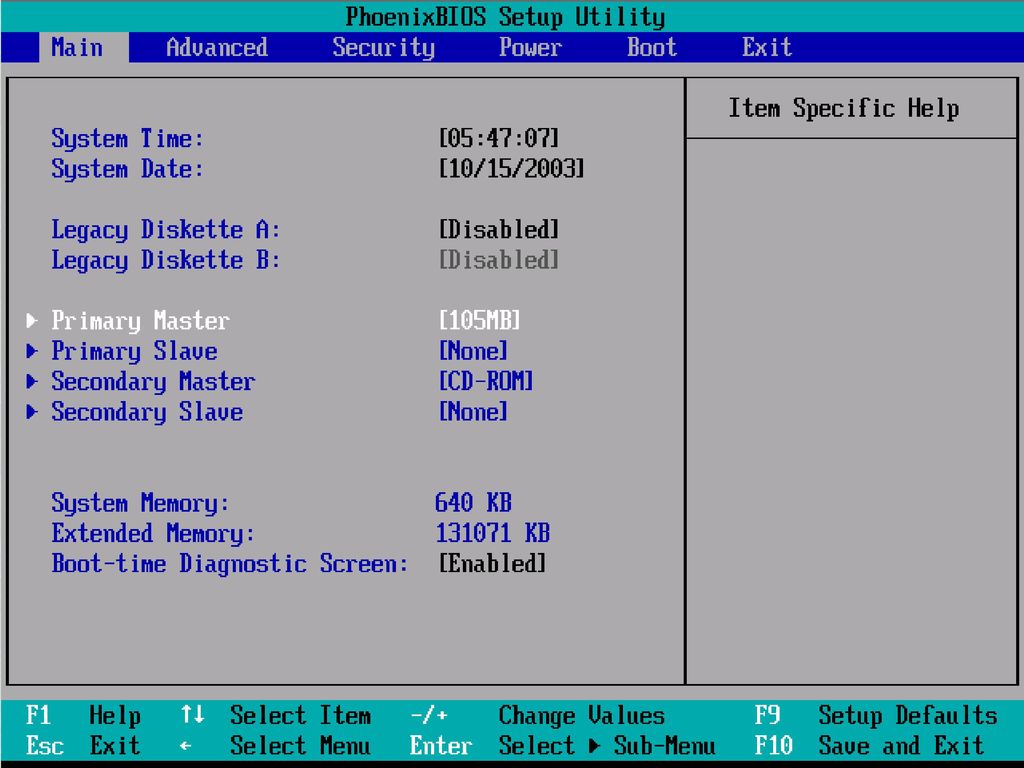
Task: Open the Advanced menu tab
Action: coord(217,47)
